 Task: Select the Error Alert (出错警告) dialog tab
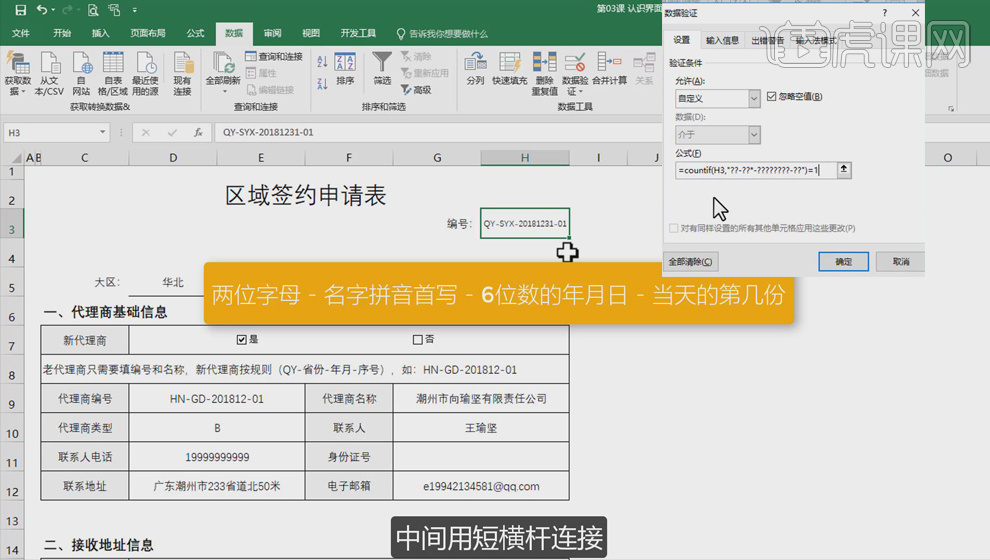point(767,40)
